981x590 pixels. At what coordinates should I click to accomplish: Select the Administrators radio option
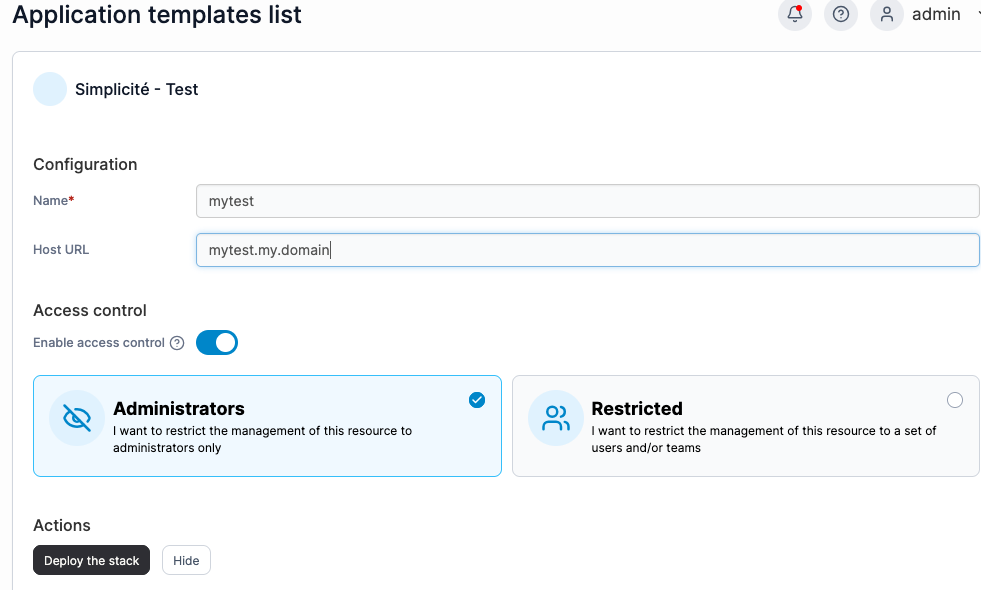point(477,400)
